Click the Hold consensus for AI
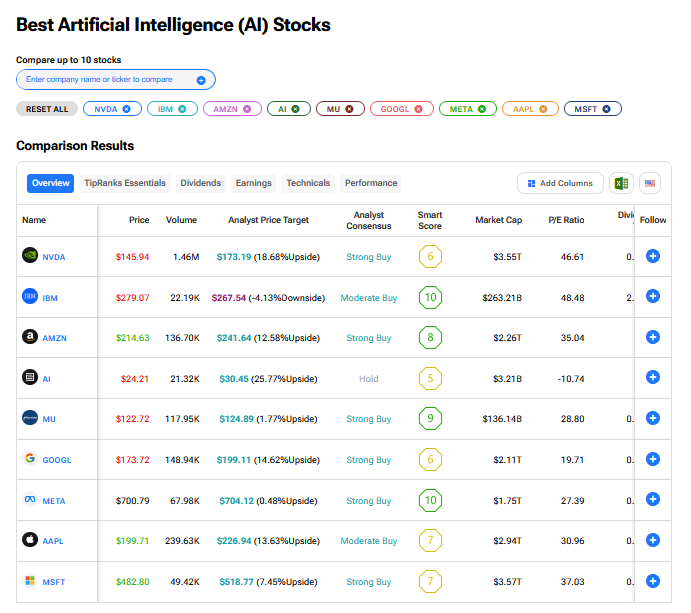This screenshot has height=613, width=691. point(368,379)
